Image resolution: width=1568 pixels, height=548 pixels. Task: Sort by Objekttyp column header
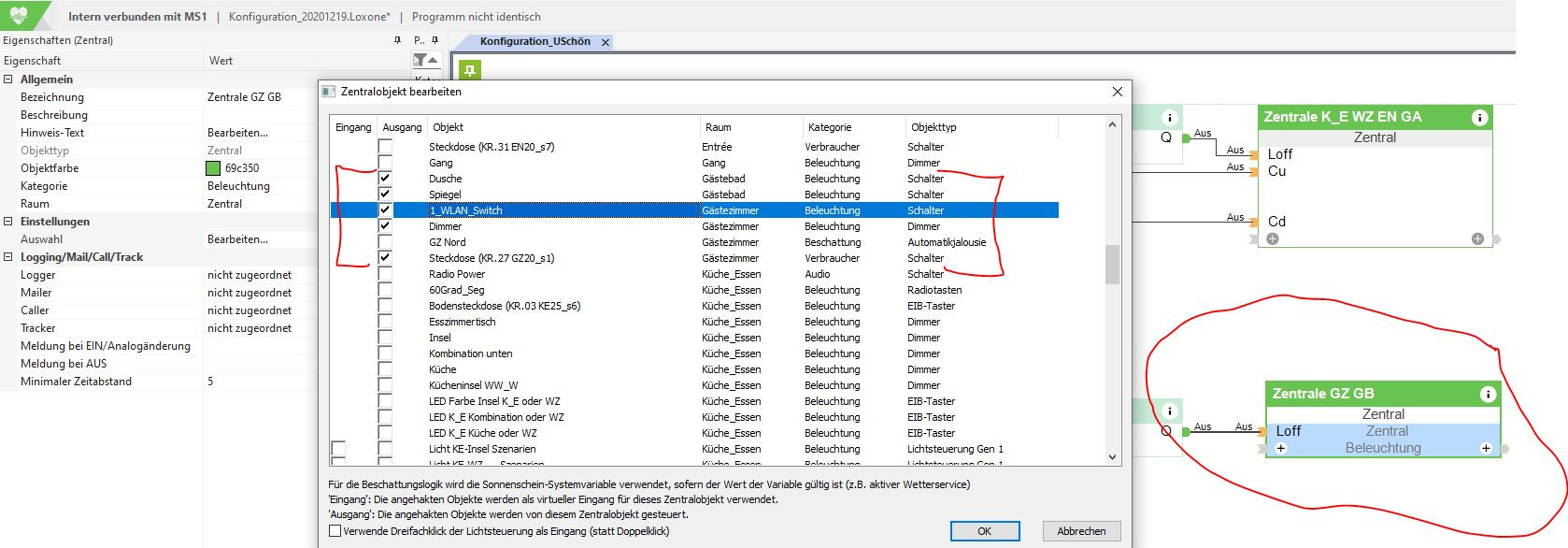point(934,127)
